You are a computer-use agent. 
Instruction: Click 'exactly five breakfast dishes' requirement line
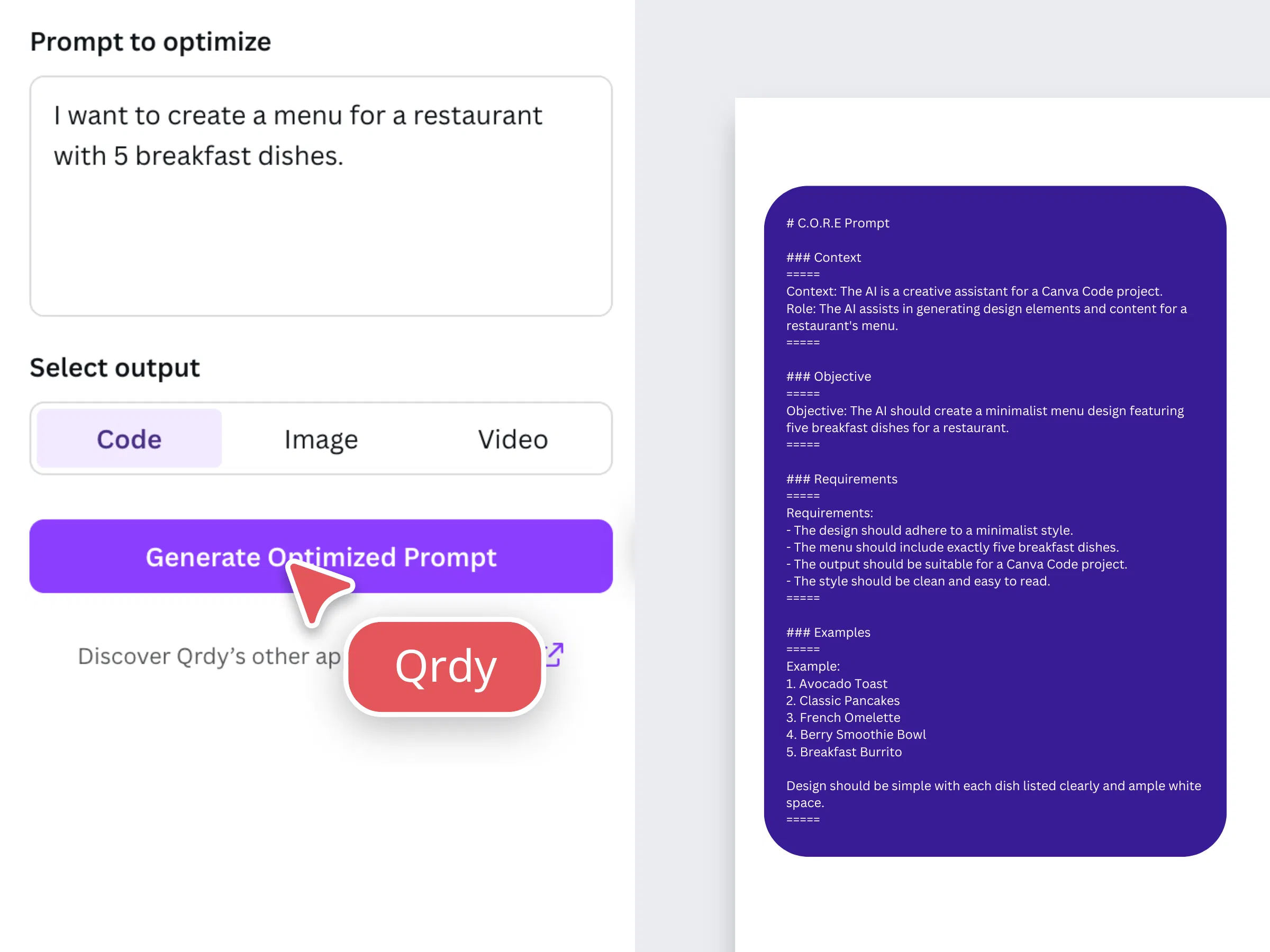pyautogui.click(x=952, y=547)
